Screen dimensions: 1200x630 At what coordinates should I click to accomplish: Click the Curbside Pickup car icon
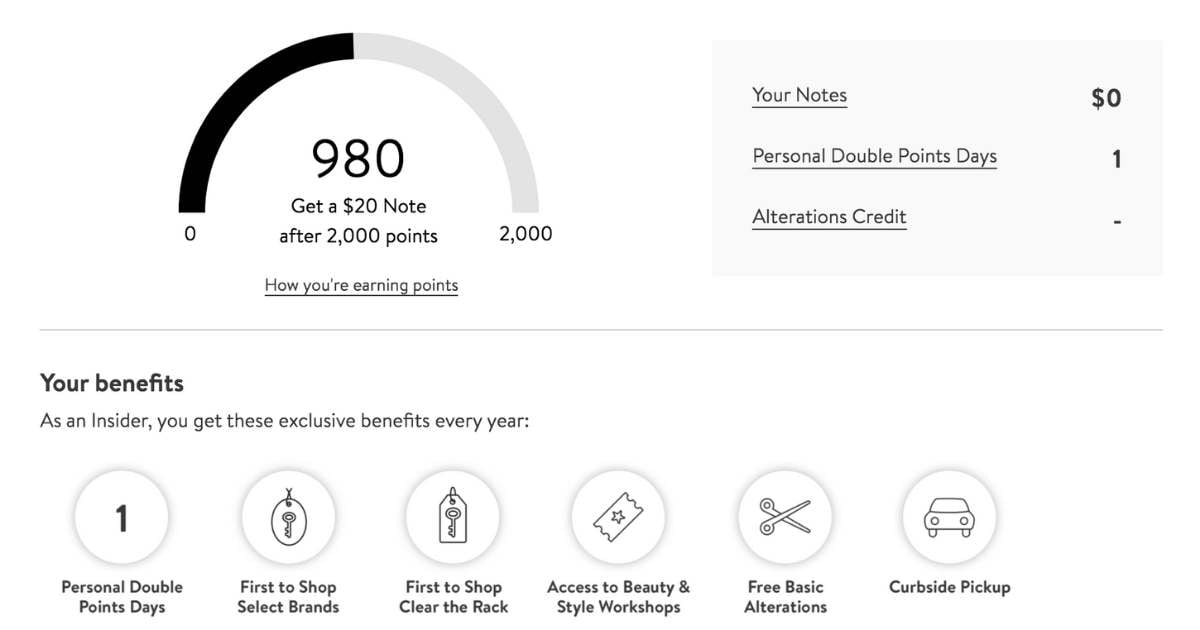950,518
